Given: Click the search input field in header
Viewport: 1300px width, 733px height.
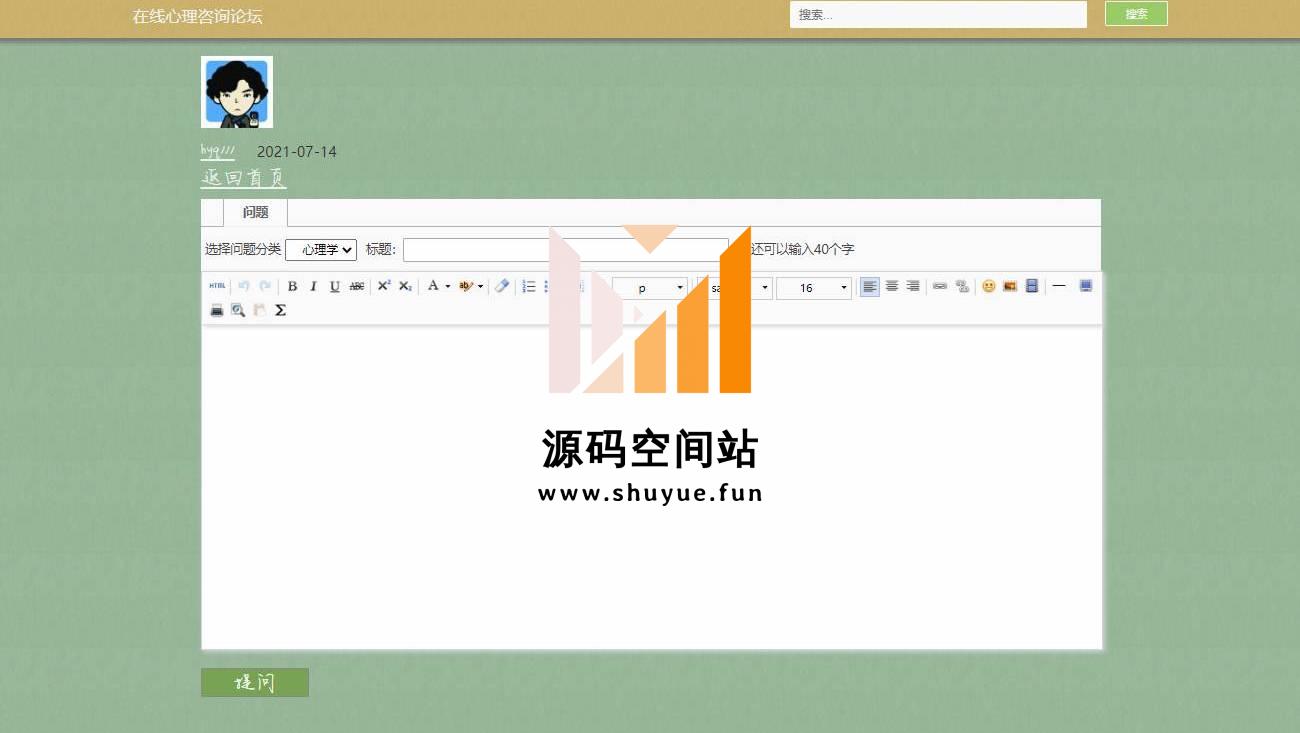Looking at the screenshot, I should (x=938, y=14).
